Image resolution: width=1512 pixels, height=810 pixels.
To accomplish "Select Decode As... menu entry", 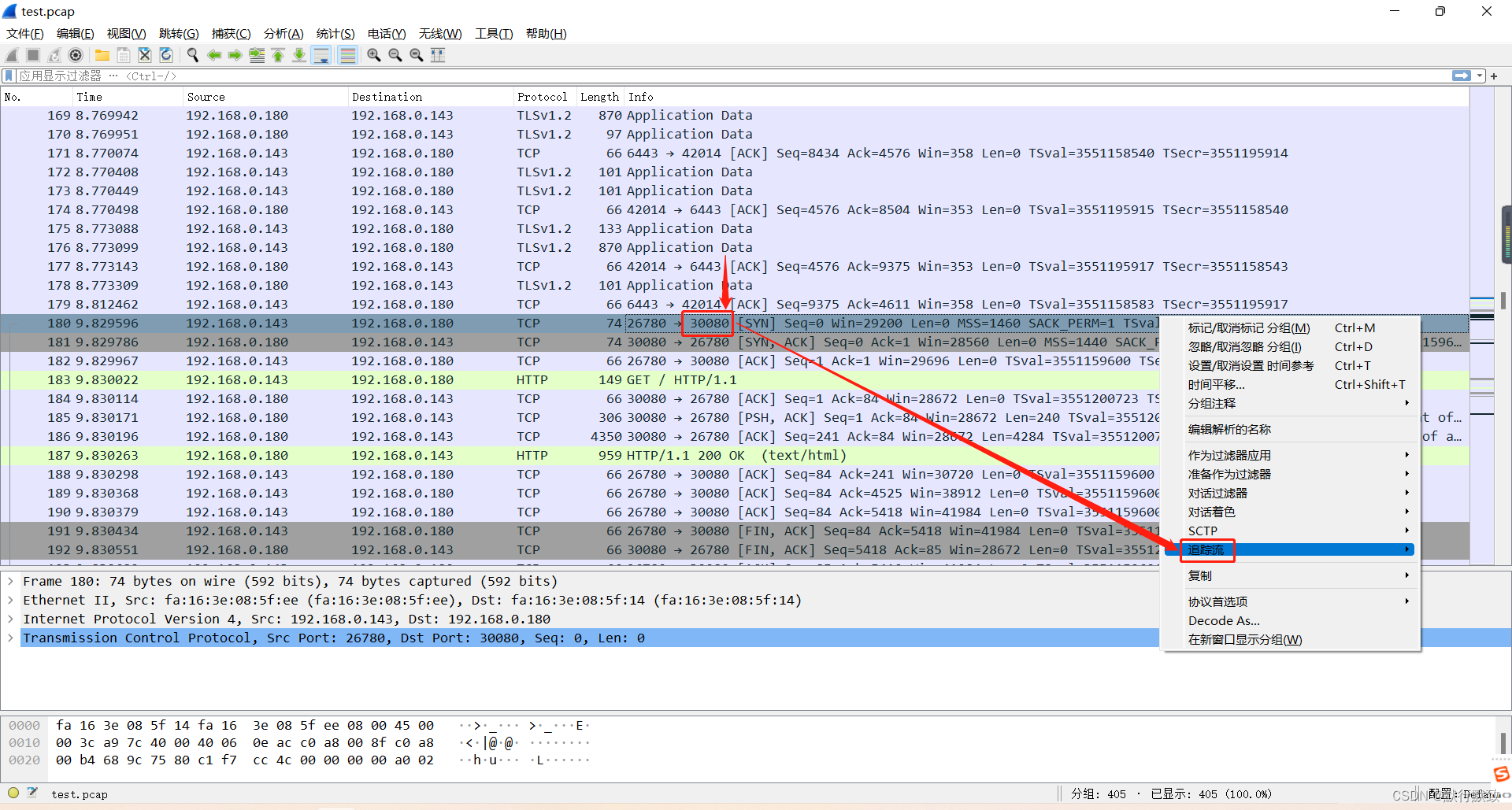I will pyautogui.click(x=1291, y=621).
